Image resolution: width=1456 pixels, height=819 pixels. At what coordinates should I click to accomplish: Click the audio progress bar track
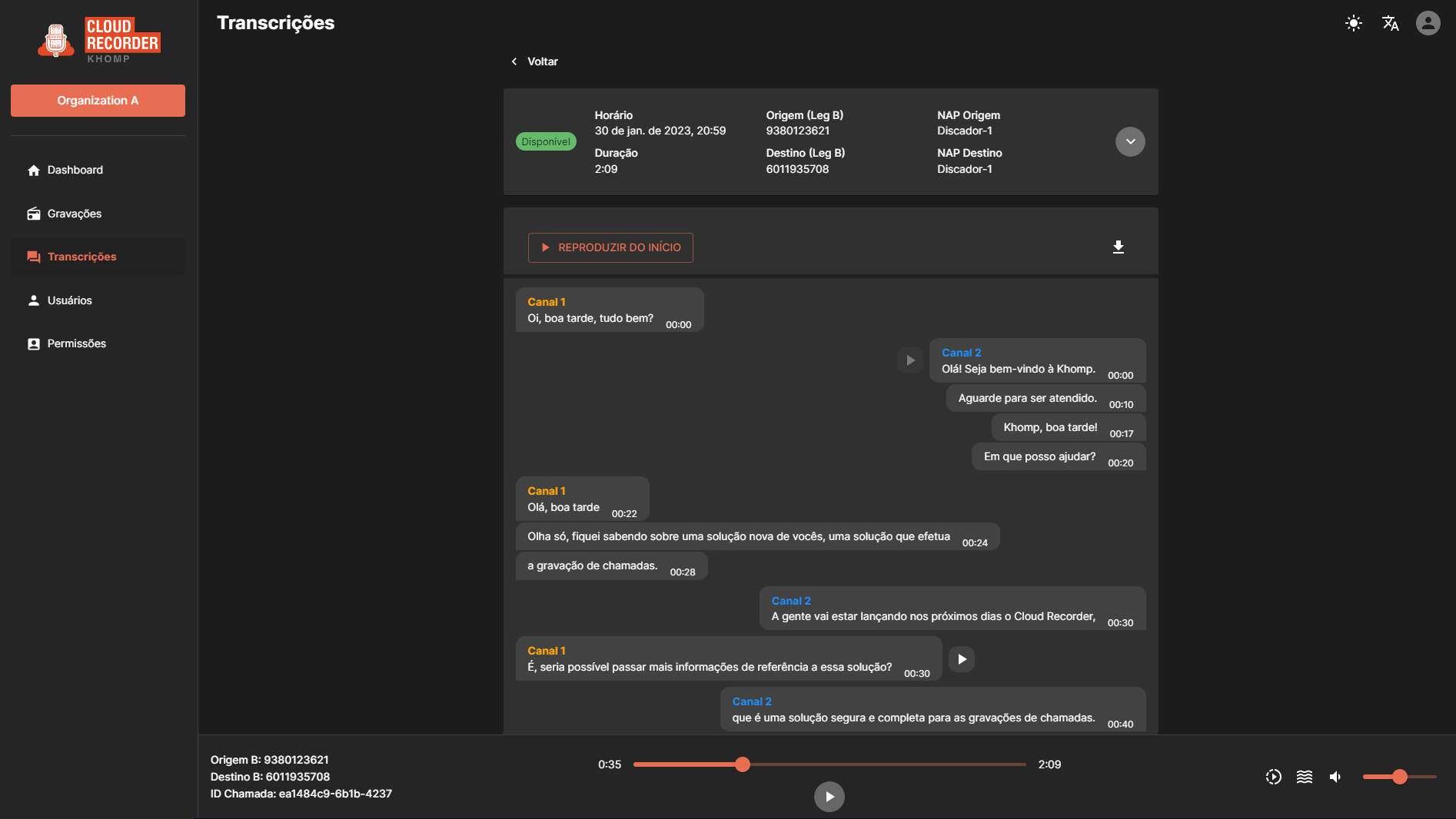(x=884, y=764)
